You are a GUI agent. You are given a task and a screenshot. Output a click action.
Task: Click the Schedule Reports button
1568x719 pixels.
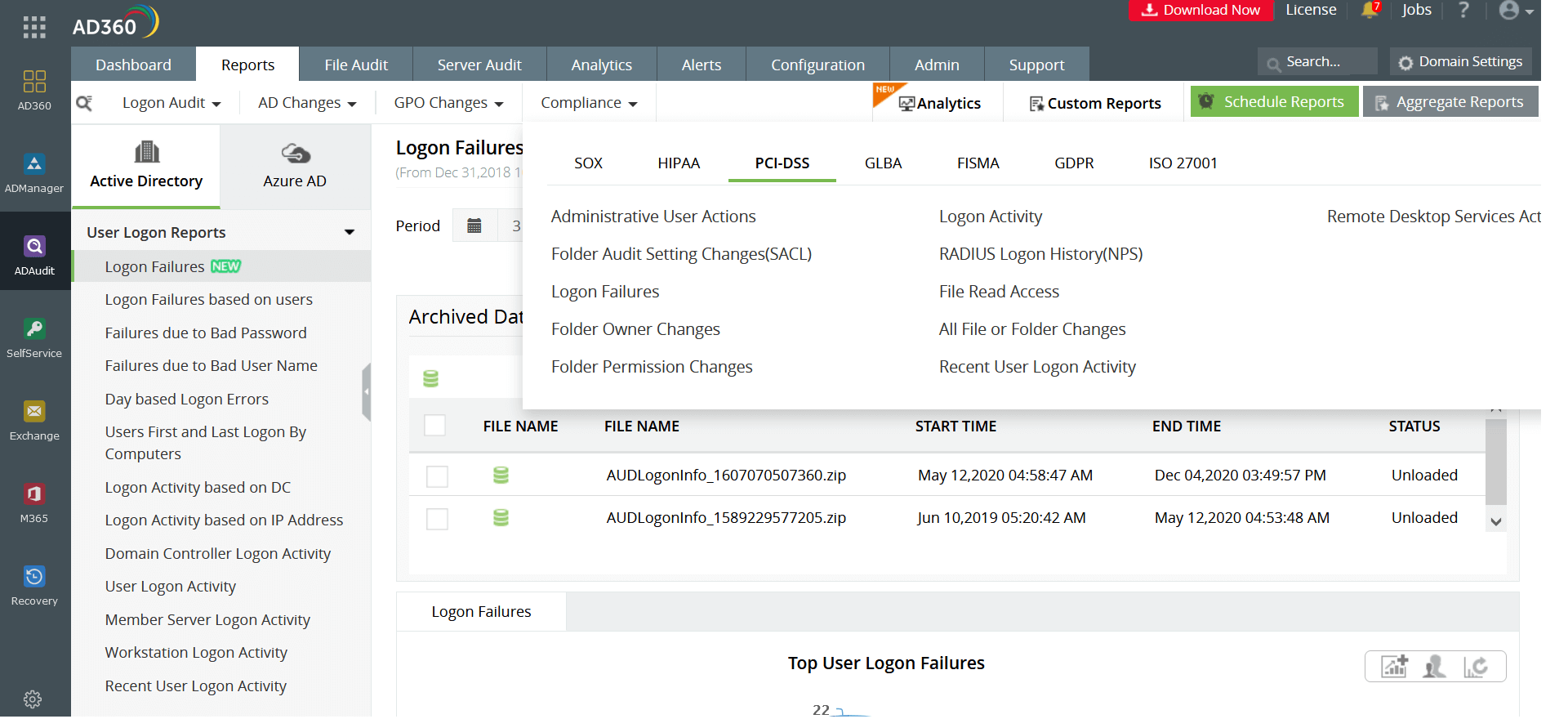[1274, 102]
